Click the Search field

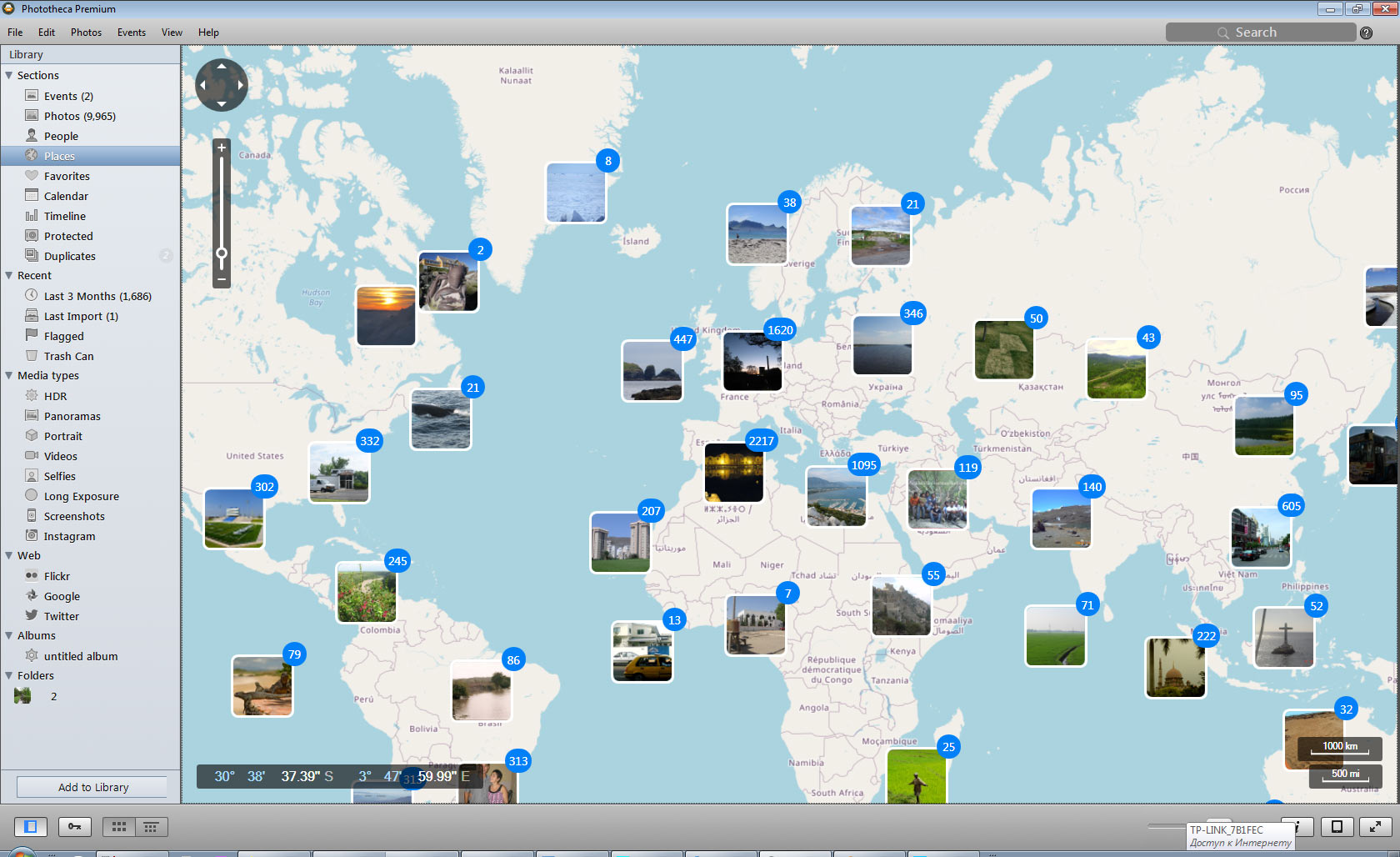click(1260, 33)
